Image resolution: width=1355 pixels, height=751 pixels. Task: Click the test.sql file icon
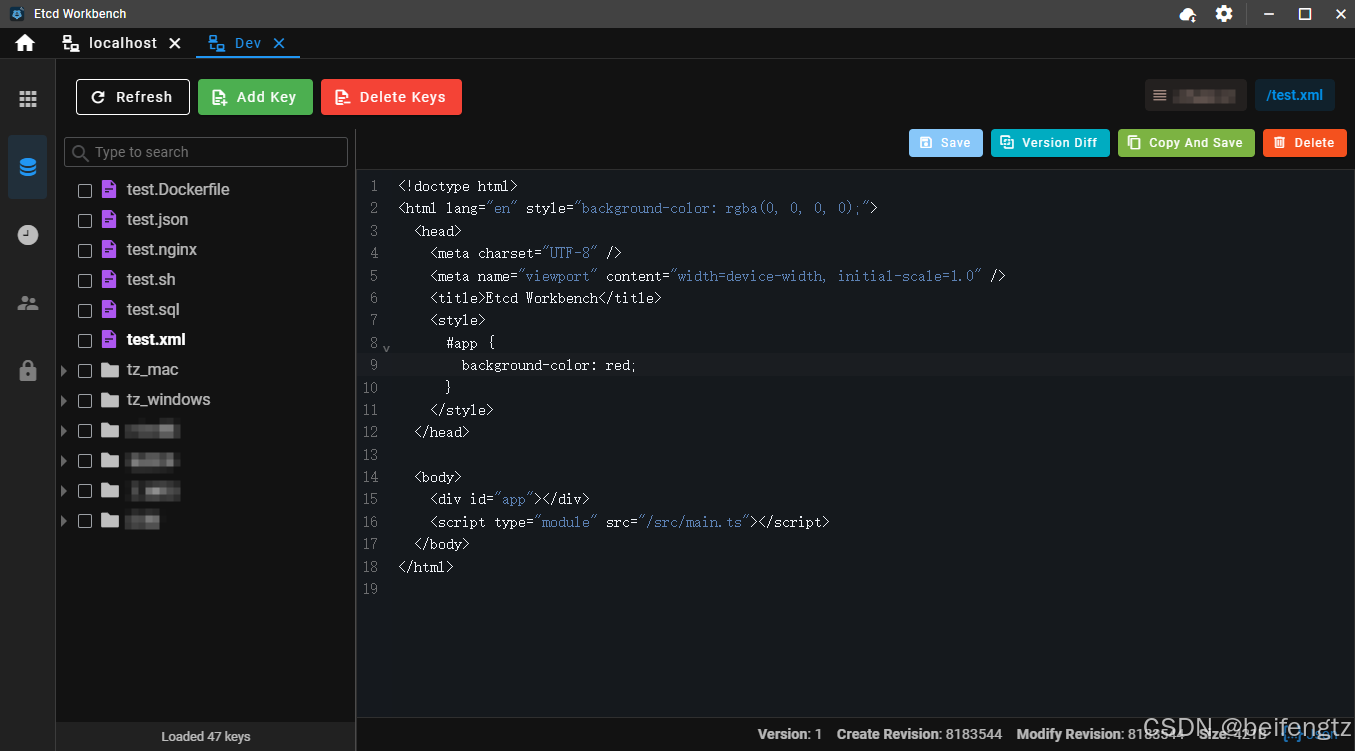point(109,309)
